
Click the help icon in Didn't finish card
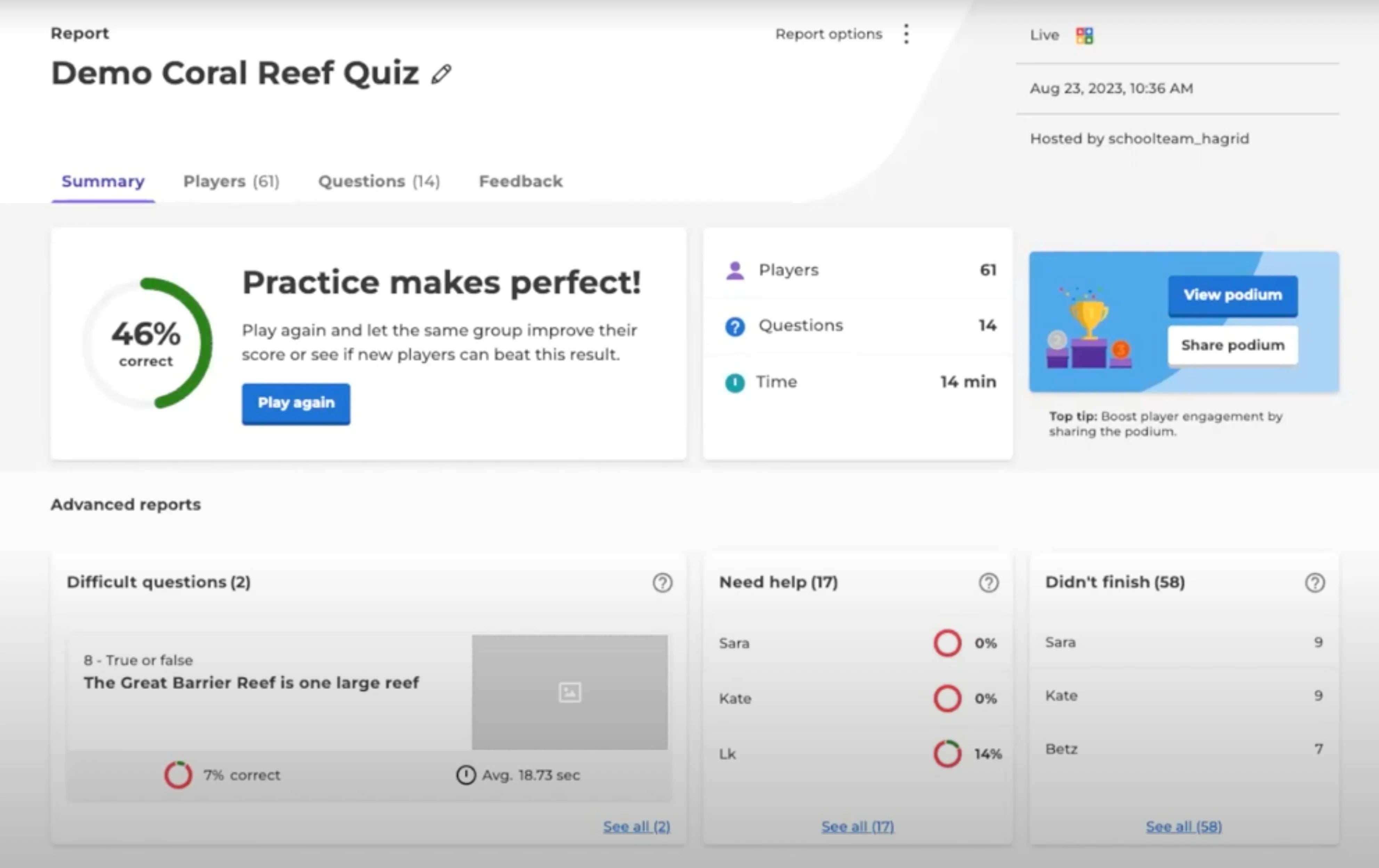[1315, 583]
